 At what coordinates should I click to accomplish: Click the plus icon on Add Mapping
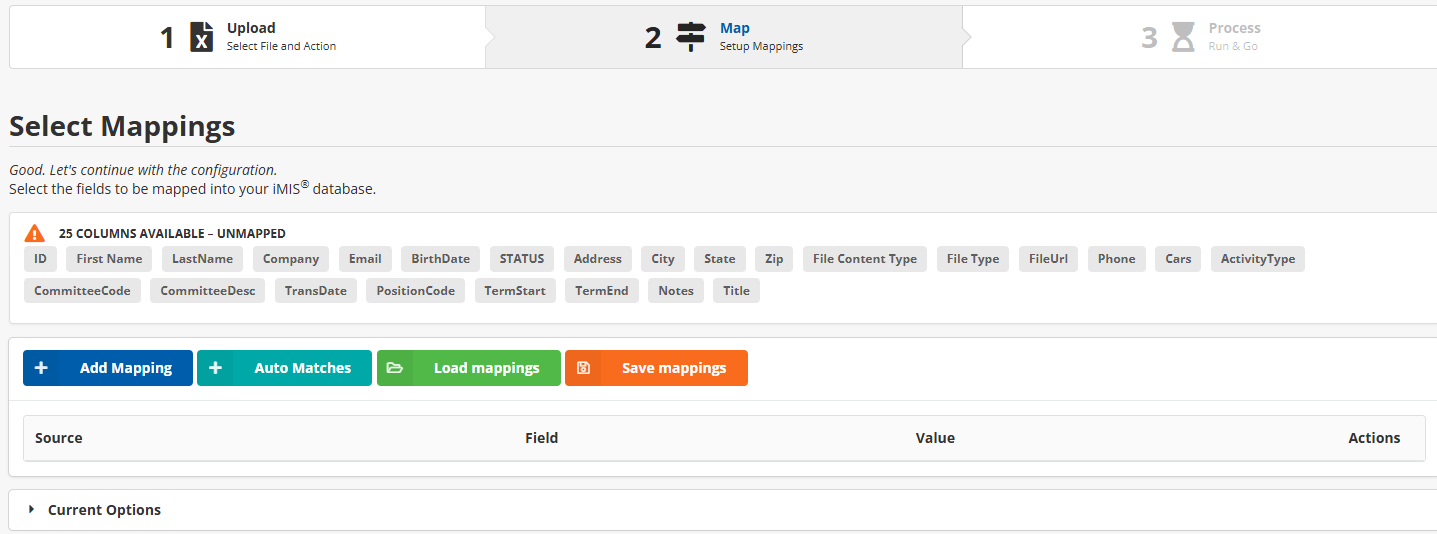tap(41, 368)
